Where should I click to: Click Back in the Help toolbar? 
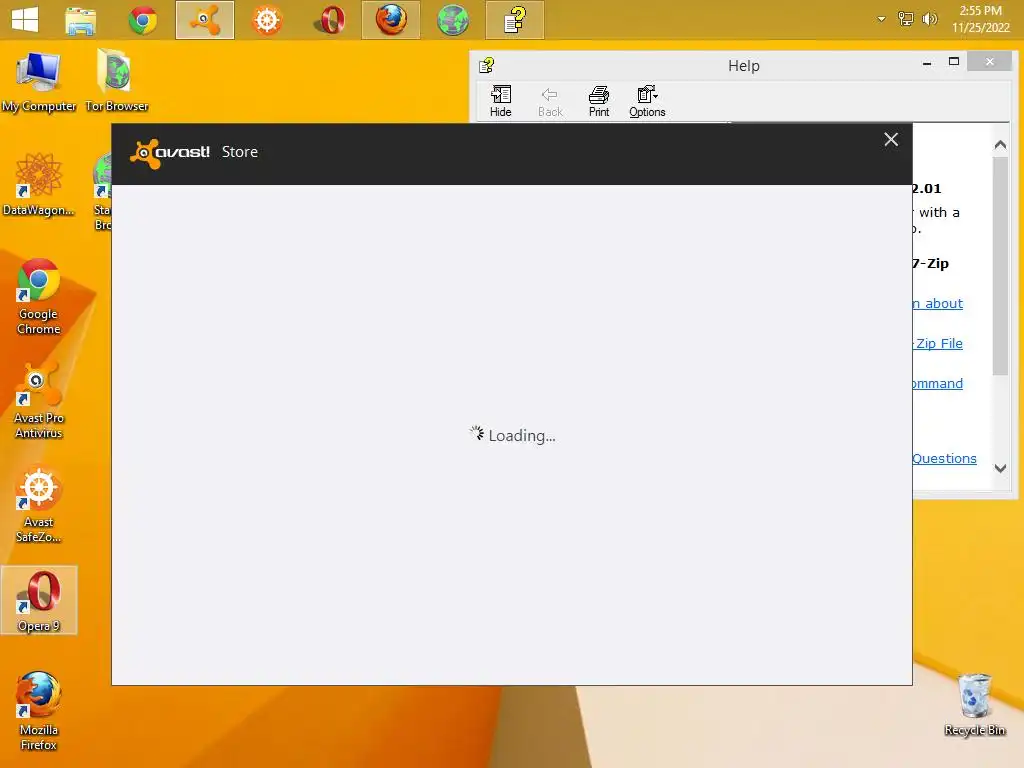point(550,101)
